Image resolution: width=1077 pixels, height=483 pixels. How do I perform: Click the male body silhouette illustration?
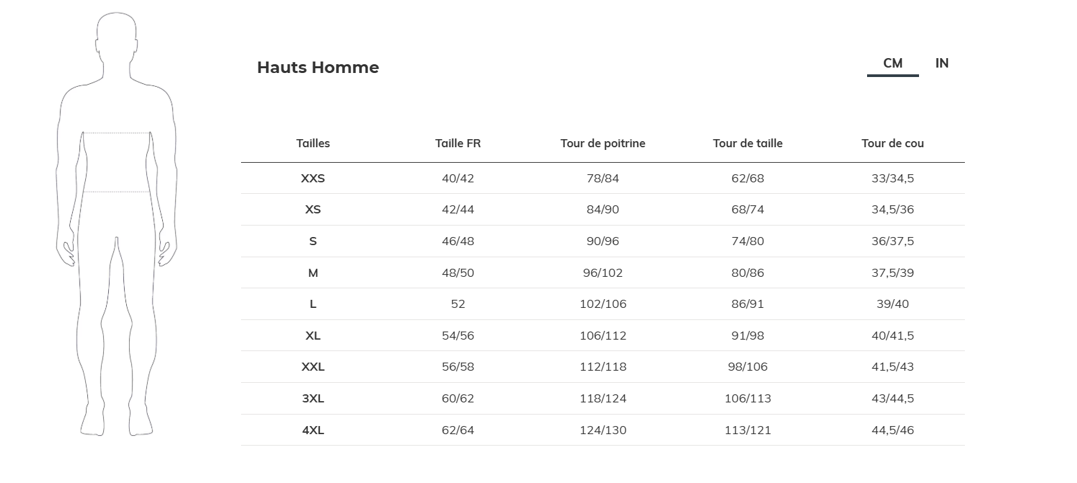[116, 225]
